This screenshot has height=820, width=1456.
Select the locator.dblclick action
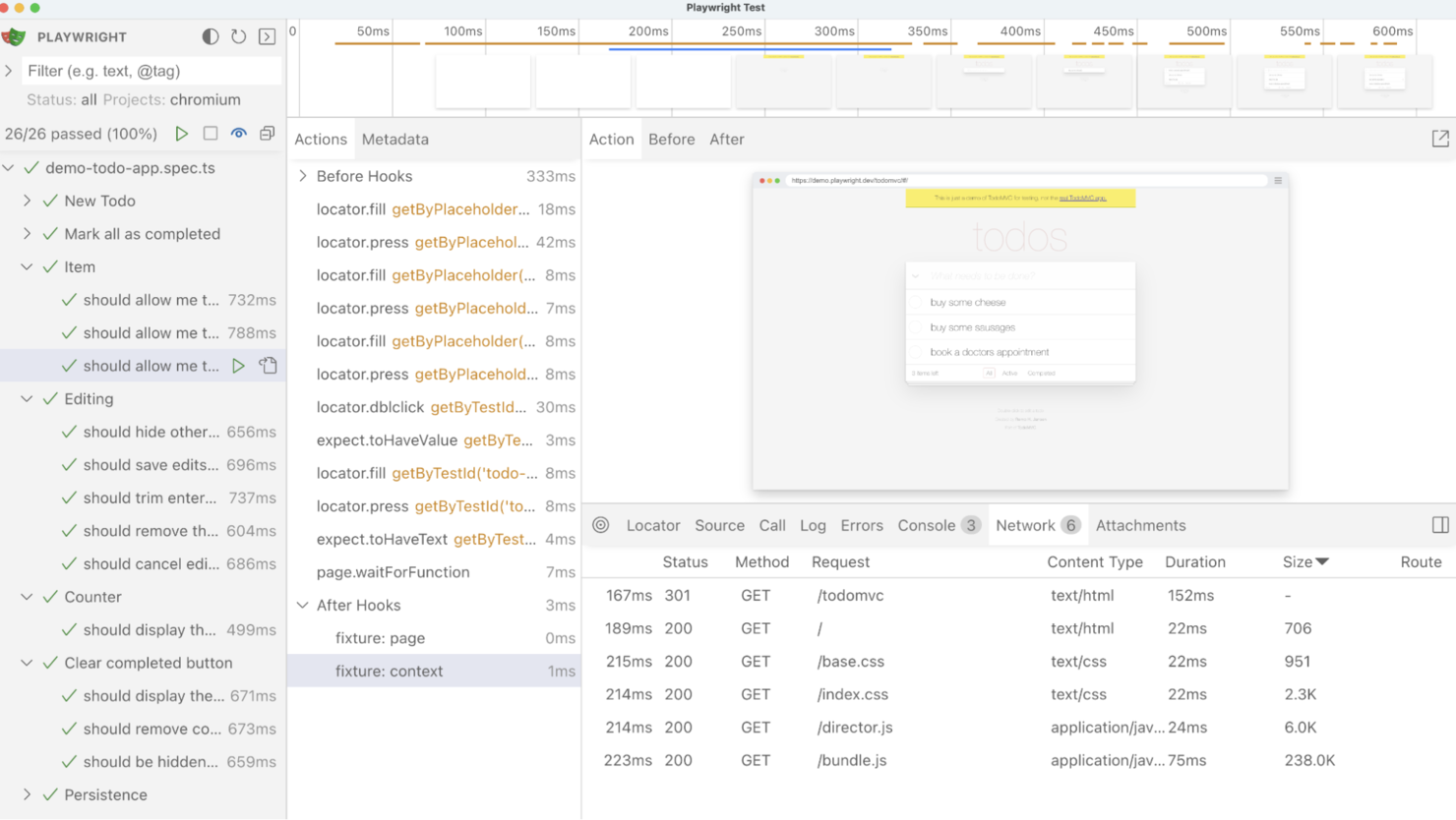pos(434,407)
